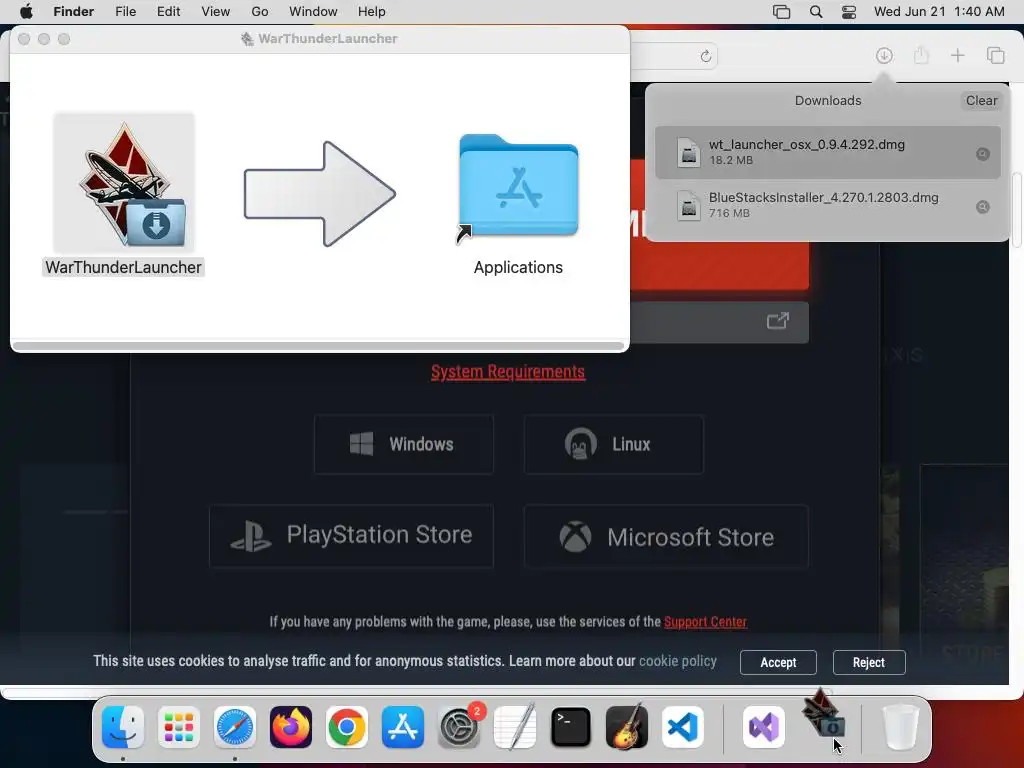Open the cookie policy link
Screen dimensions: 1024x768
point(678,661)
